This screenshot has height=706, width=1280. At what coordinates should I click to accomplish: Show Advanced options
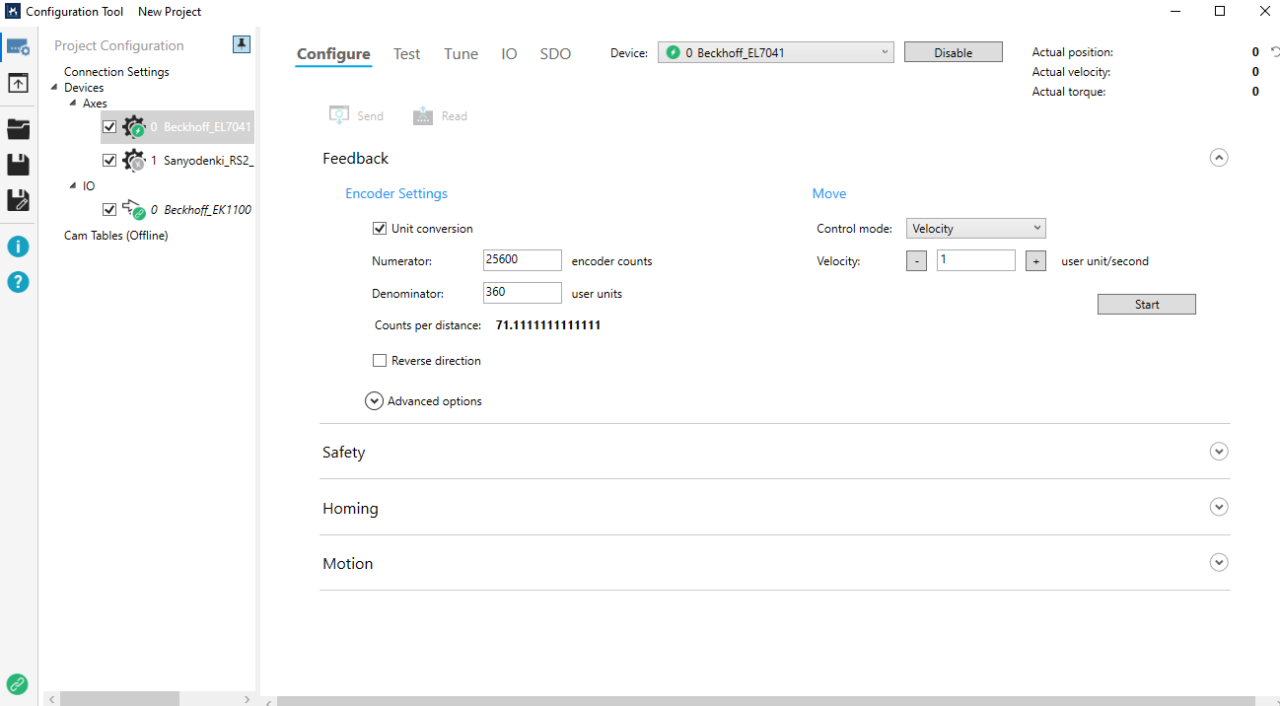[374, 400]
